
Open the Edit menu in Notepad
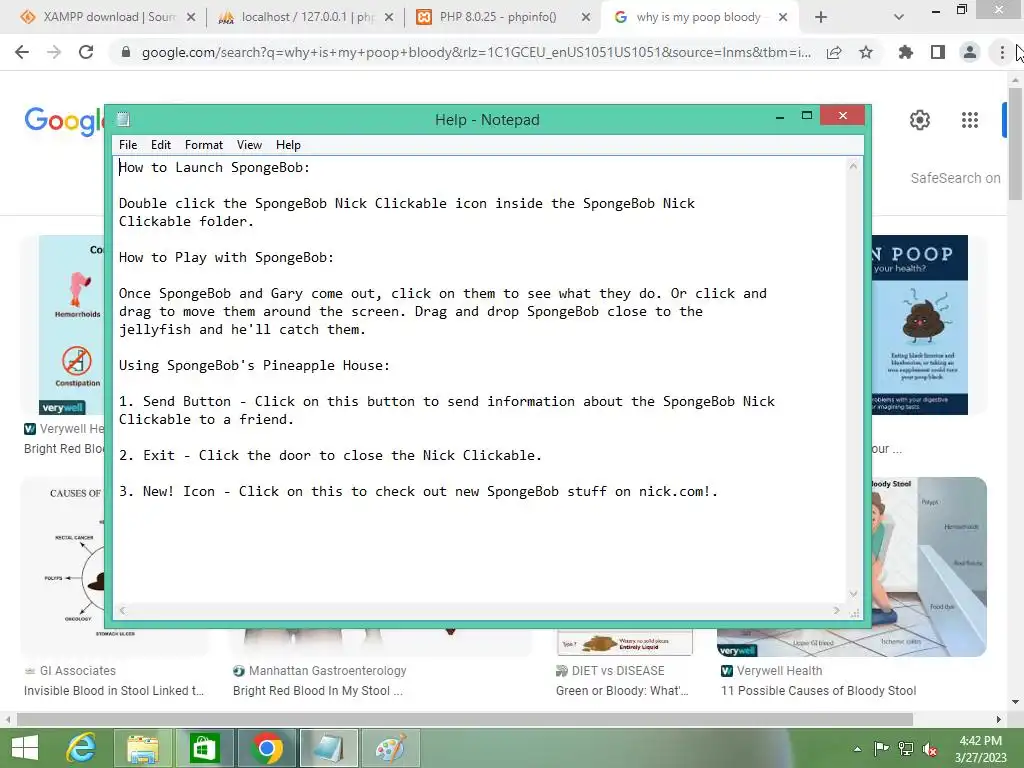[x=161, y=145]
